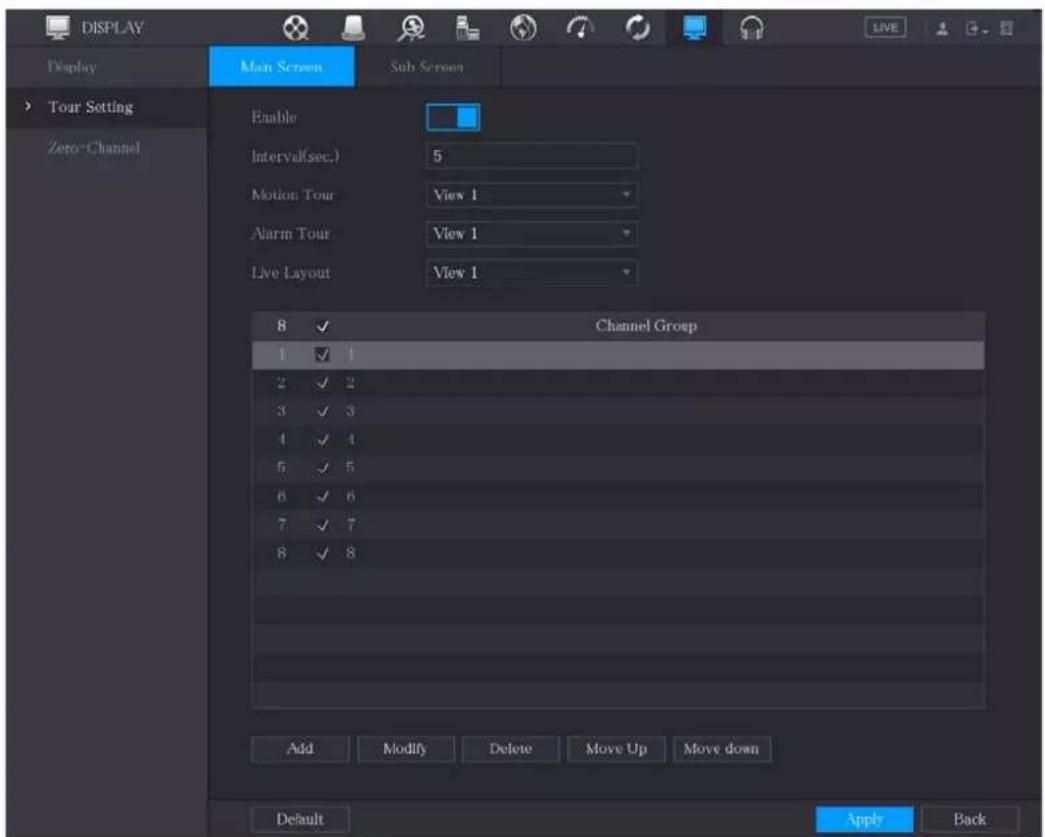
Task: Click the LIVE view button
Action: 885,28
